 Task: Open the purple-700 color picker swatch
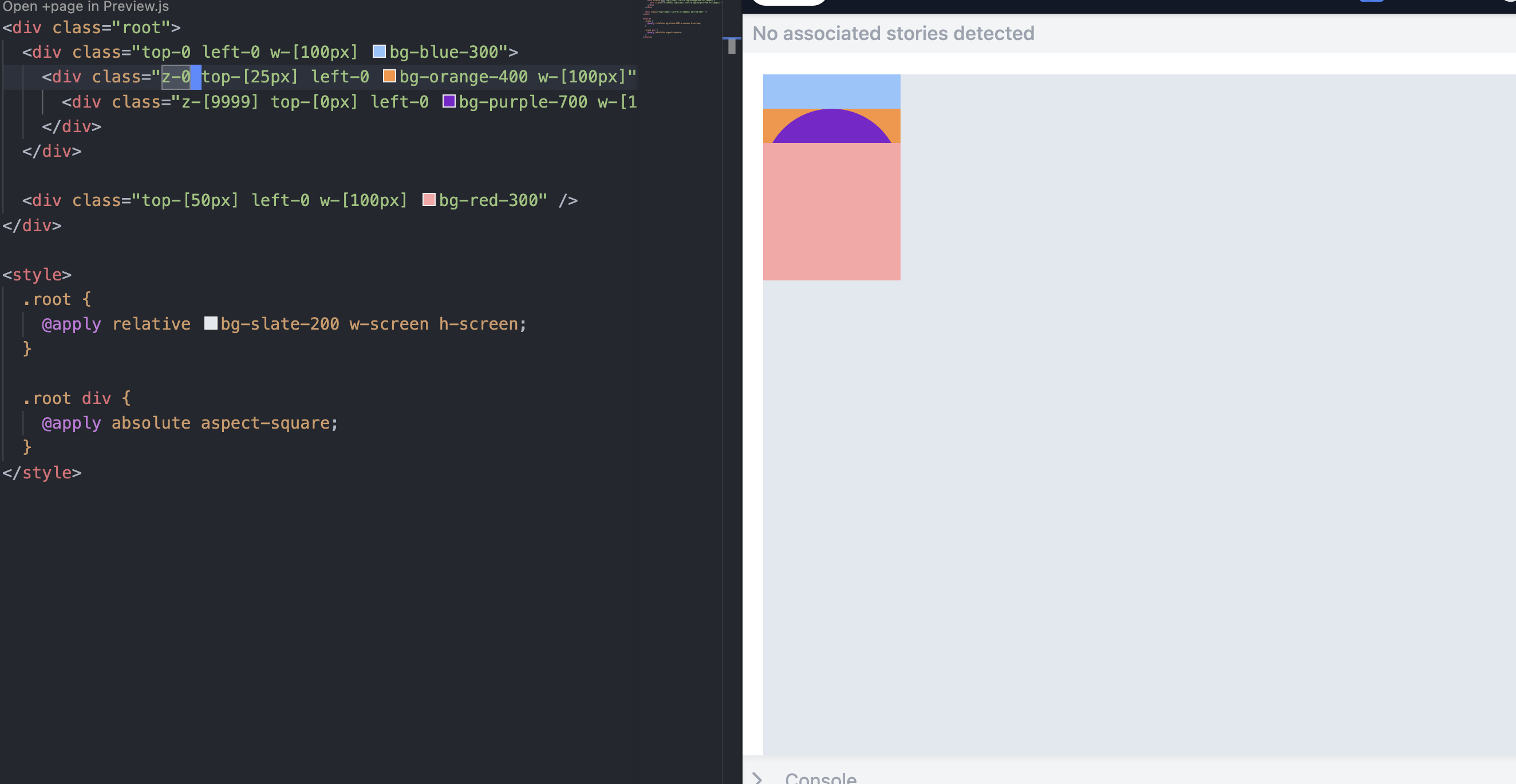[x=449, y=101]
